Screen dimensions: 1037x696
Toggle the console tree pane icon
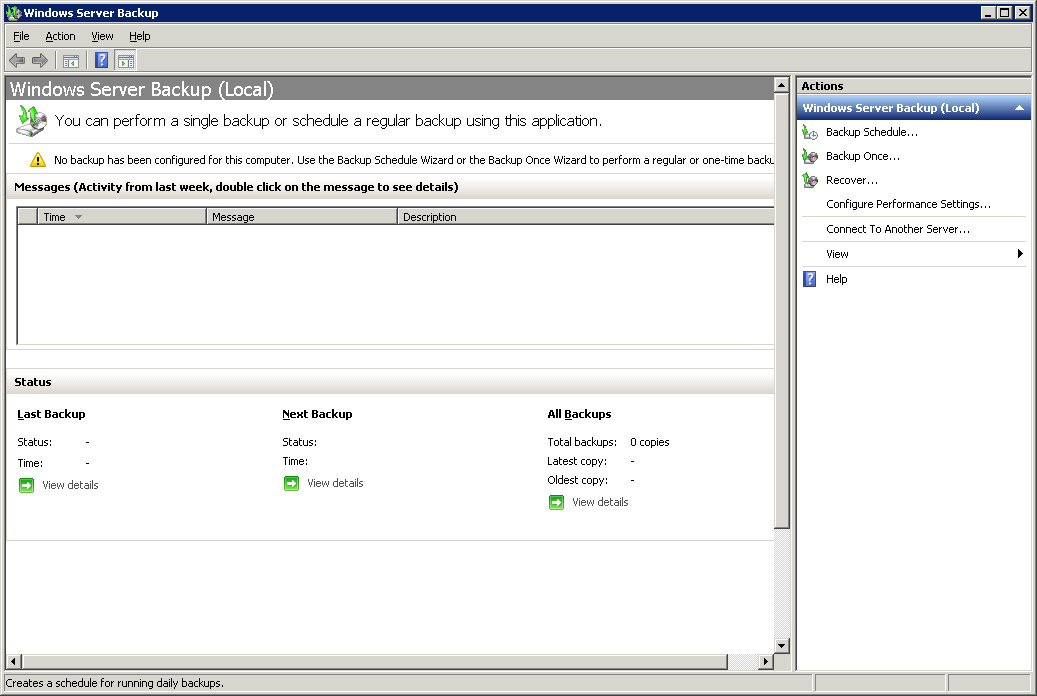coord(71,61)
